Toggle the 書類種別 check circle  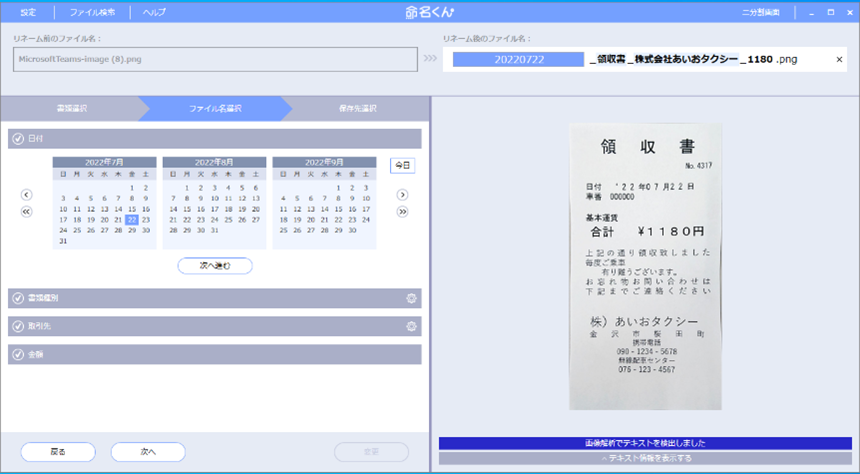click(18, 298)
